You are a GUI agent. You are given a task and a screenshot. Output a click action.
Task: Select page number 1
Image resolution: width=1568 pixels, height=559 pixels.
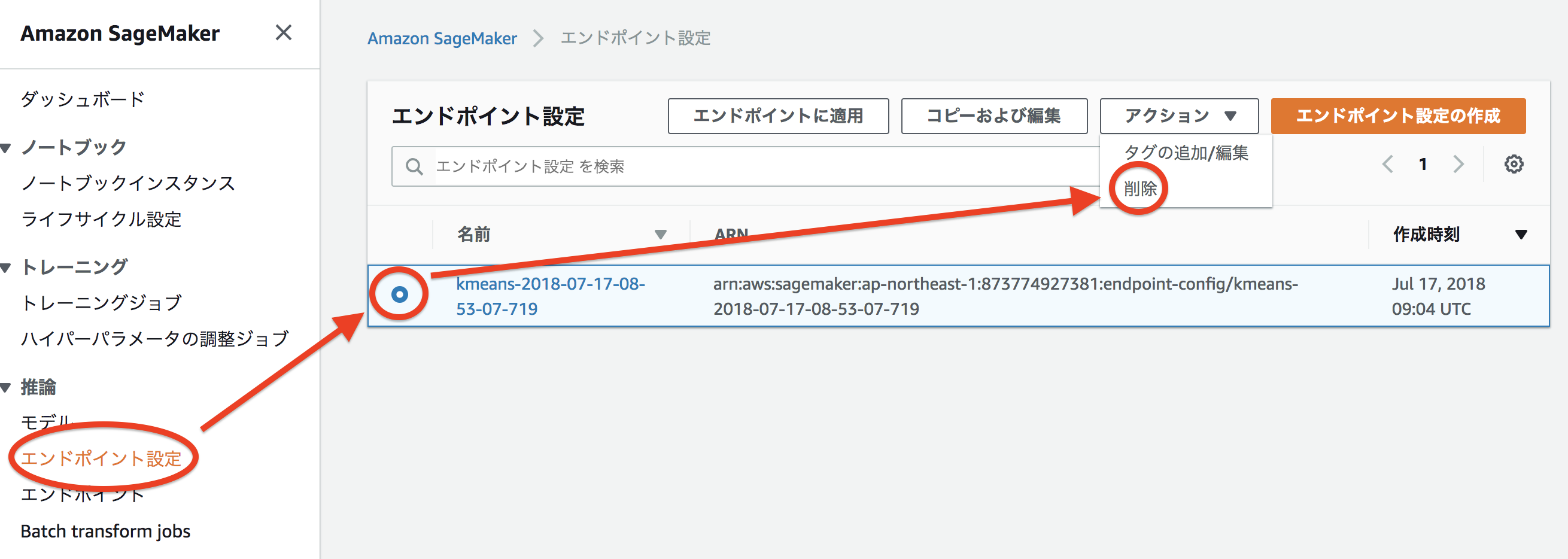(1423, 164)
